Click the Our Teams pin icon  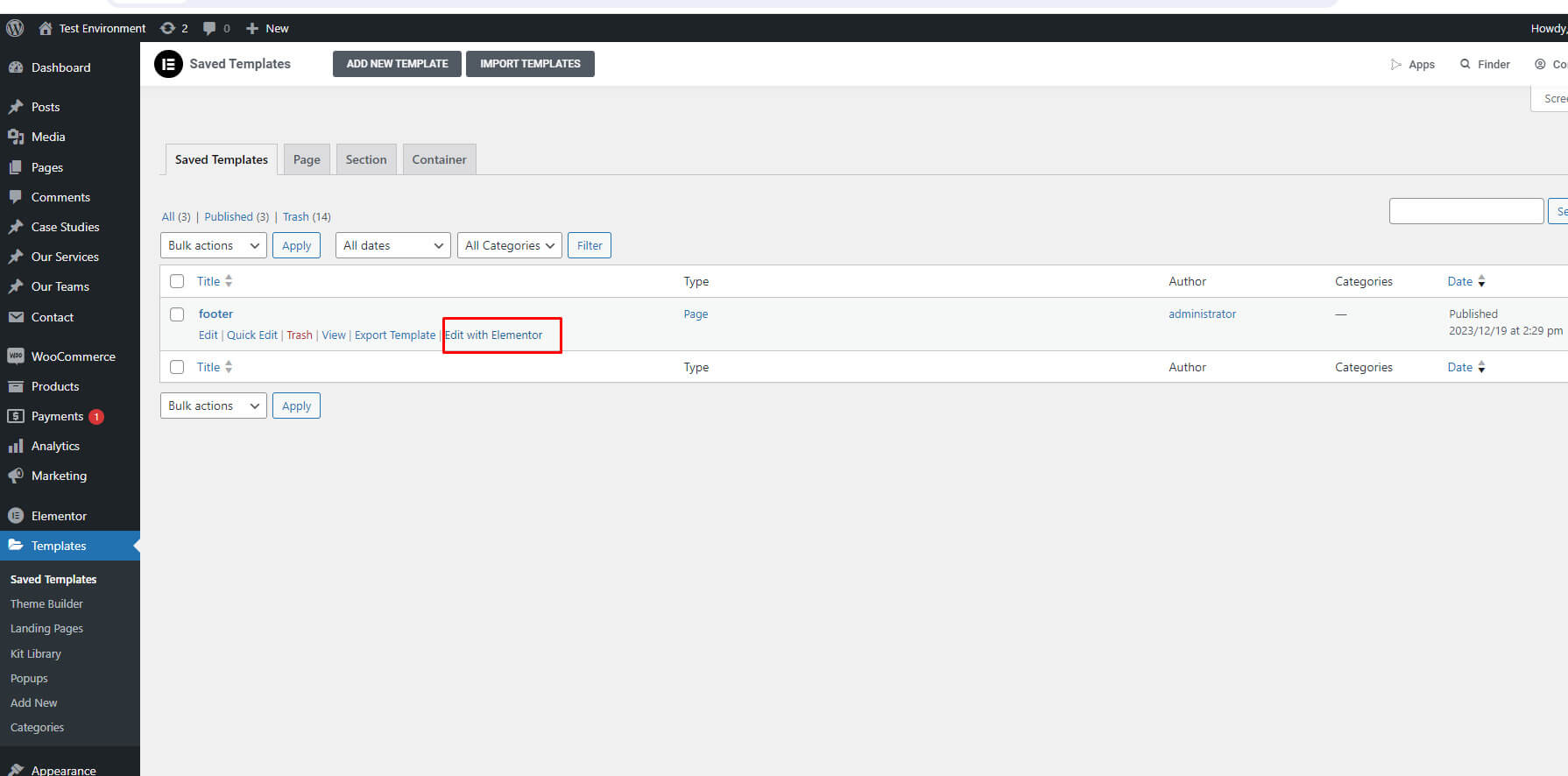(x=16, y=286)
